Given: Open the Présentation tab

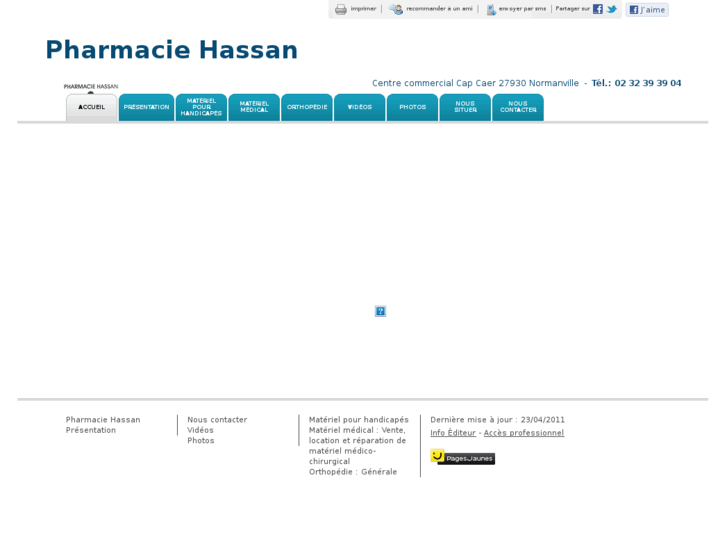Looking at the screenshot, I should pyautogui.click(x=147, y=108).
